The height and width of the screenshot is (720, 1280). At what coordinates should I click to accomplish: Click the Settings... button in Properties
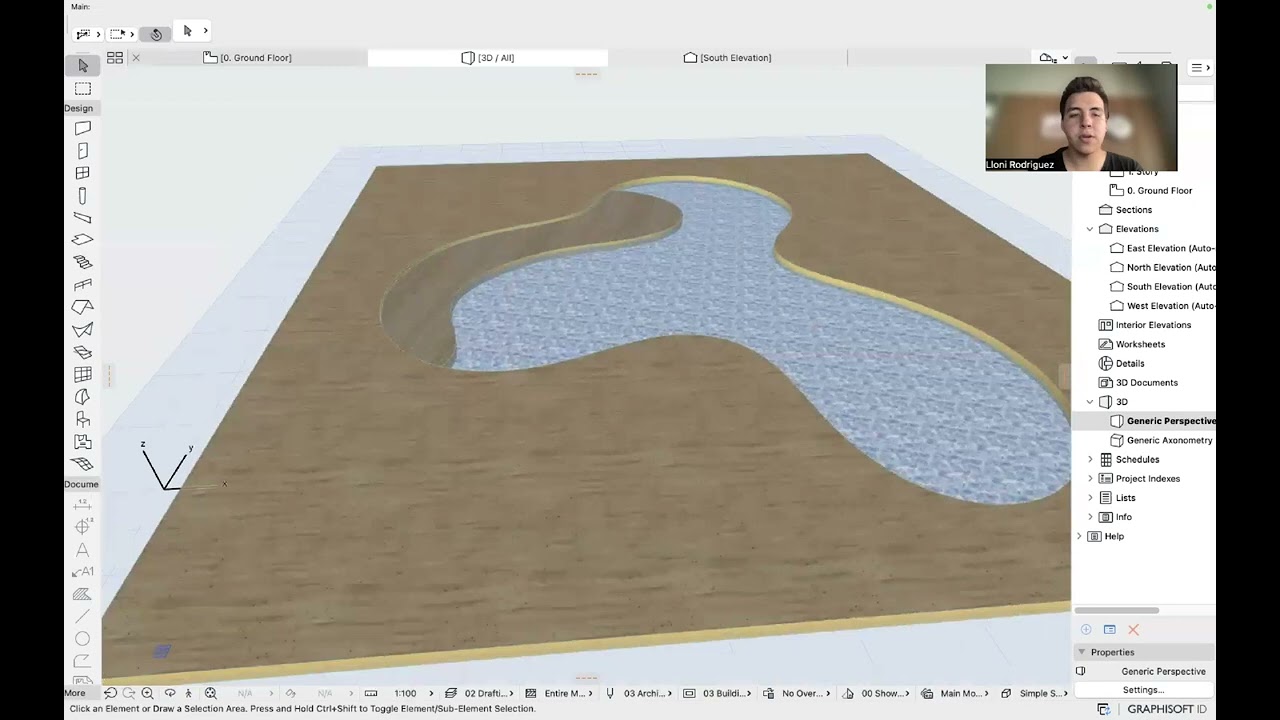point(1143,690)
